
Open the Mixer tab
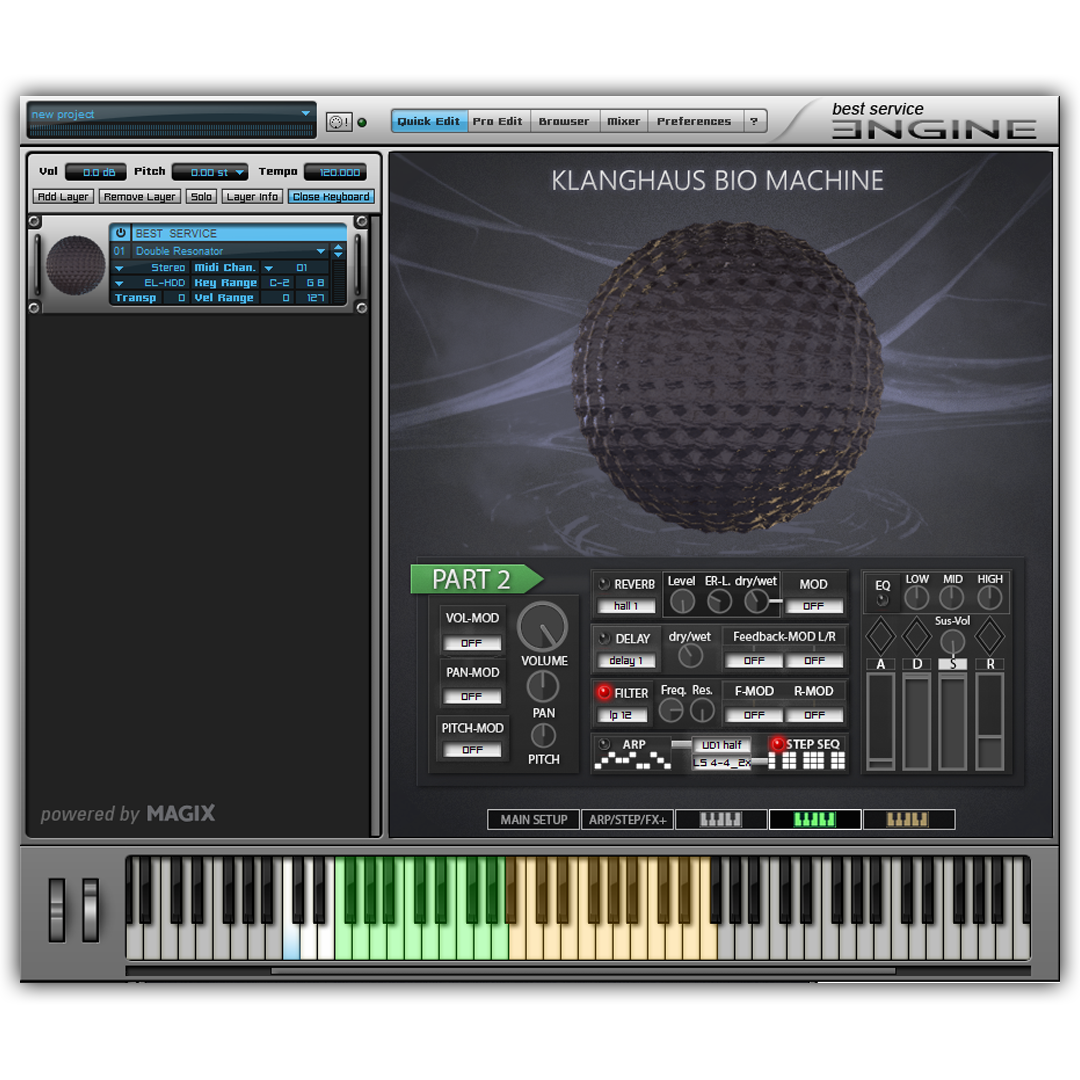tap(623, 121)
